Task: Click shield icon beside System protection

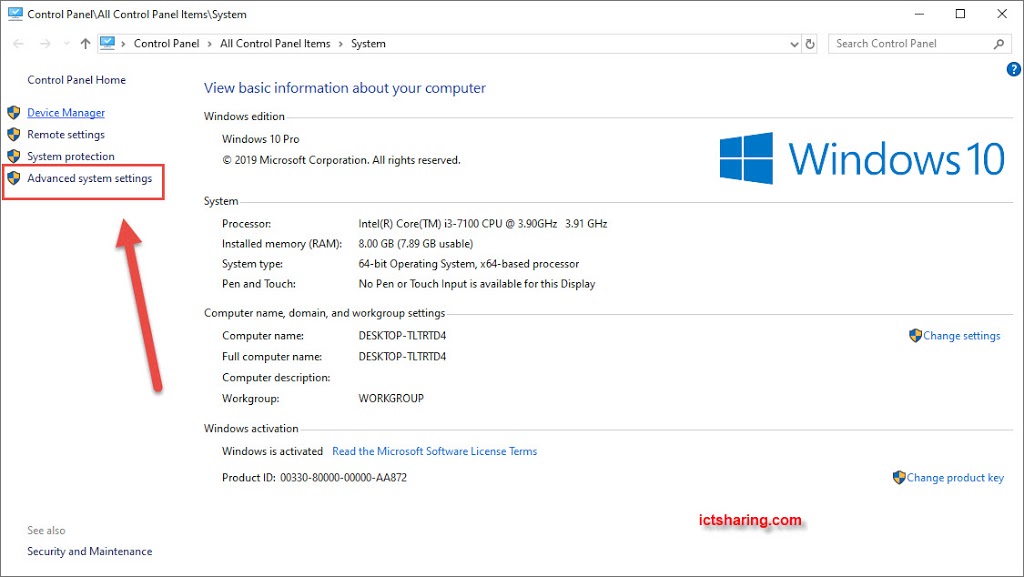Action: 14,156
